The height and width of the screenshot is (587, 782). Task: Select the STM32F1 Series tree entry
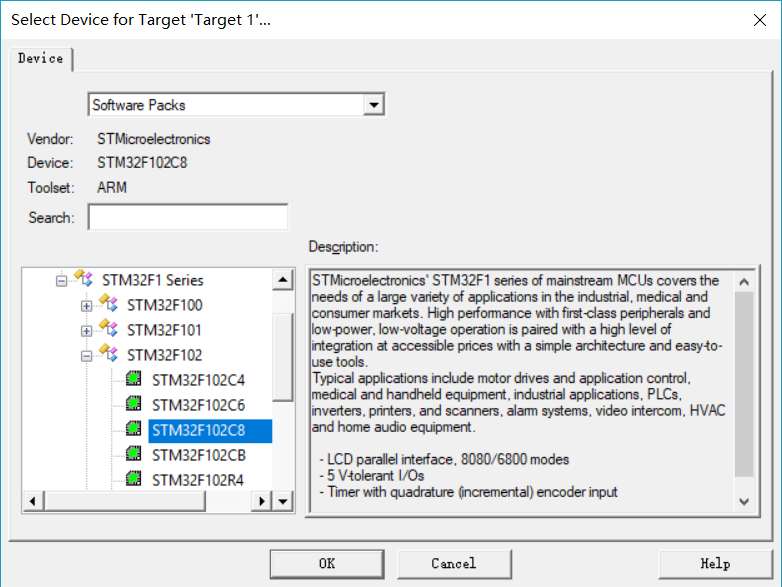coord(153,280)
